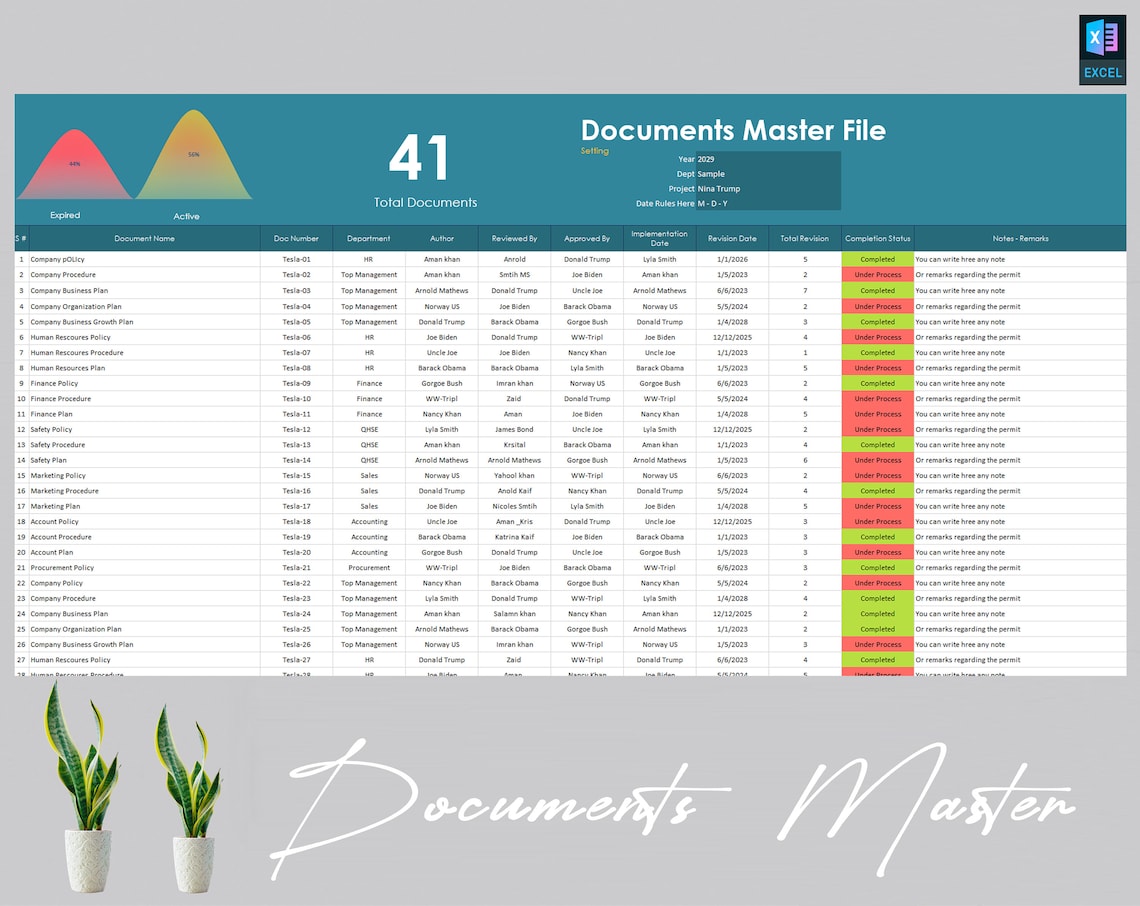Select the Procurement department cell
Viewport: 1140px width, 906px height.
pyautogui.click(x=369, y=568)
